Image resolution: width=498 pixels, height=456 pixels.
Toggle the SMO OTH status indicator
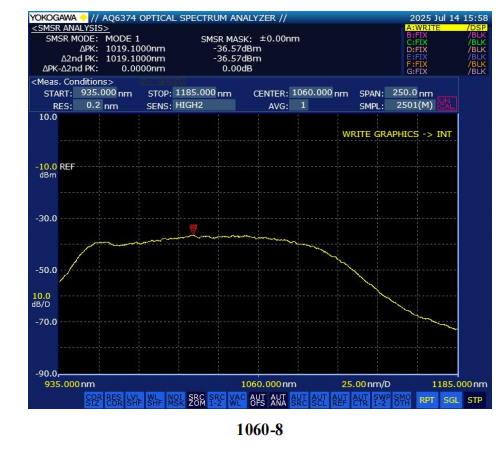pos(402,400)
